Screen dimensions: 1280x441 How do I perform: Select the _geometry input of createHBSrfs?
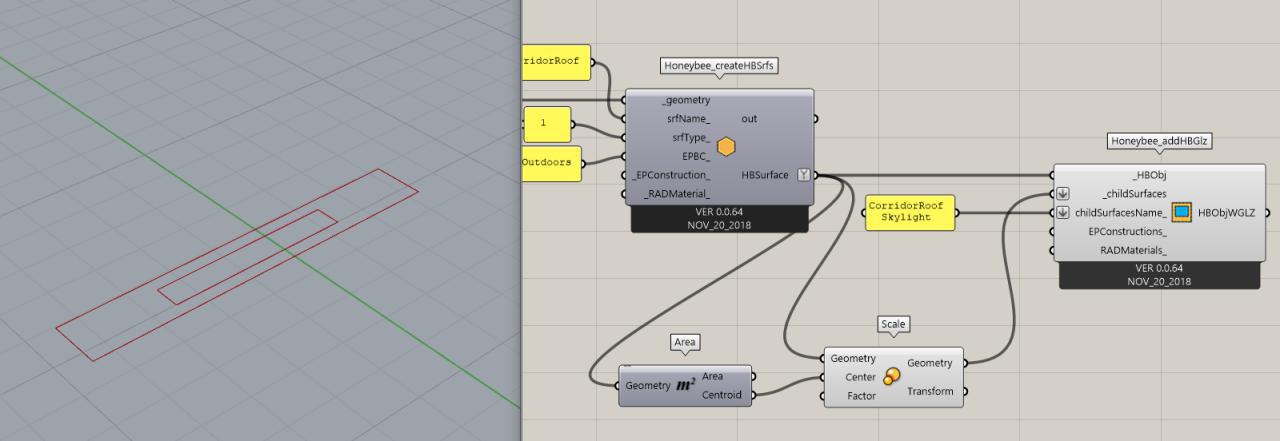coord(686,100)
